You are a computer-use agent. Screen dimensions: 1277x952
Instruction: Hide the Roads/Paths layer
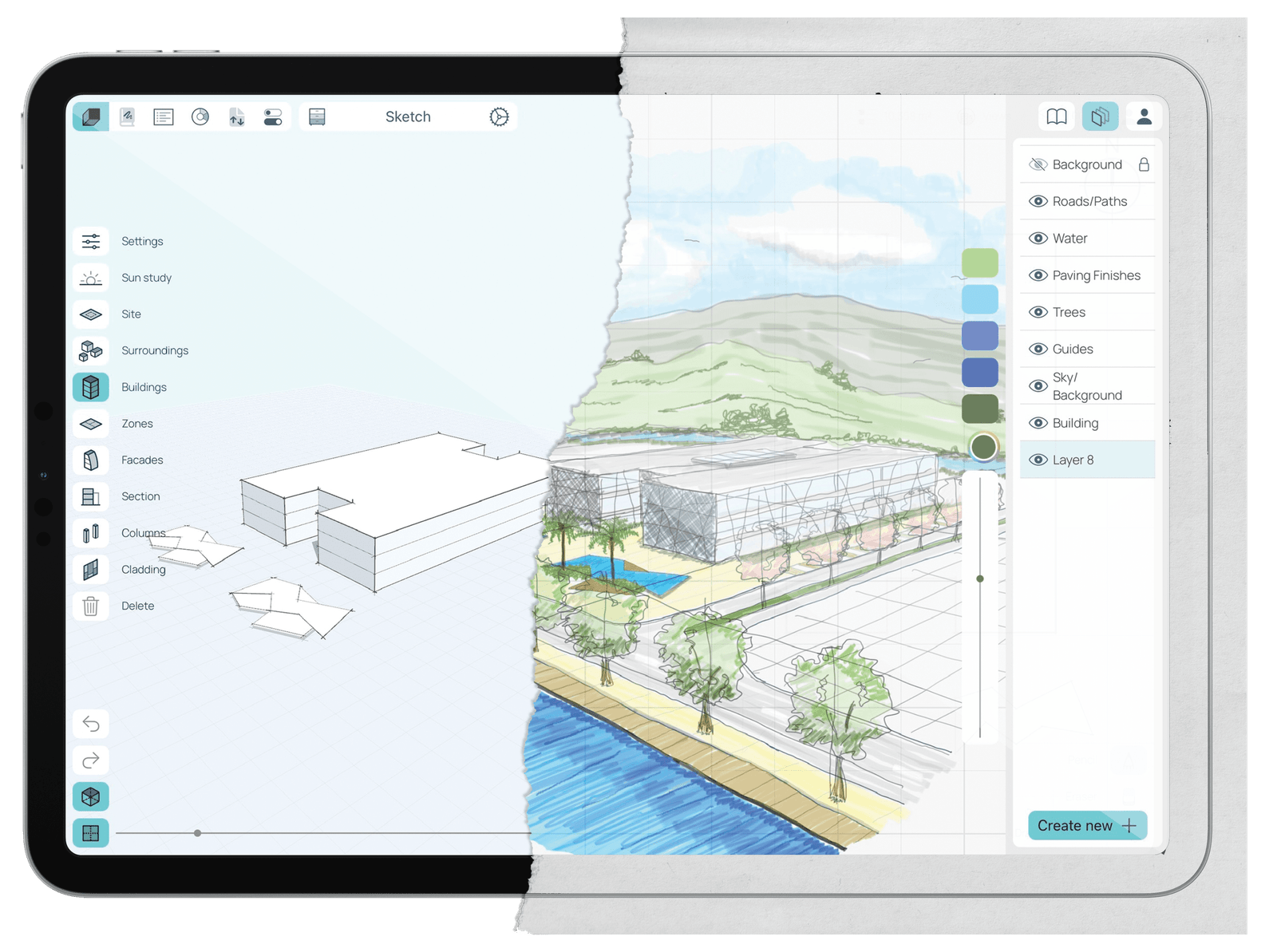click(x=1038, y=201)
